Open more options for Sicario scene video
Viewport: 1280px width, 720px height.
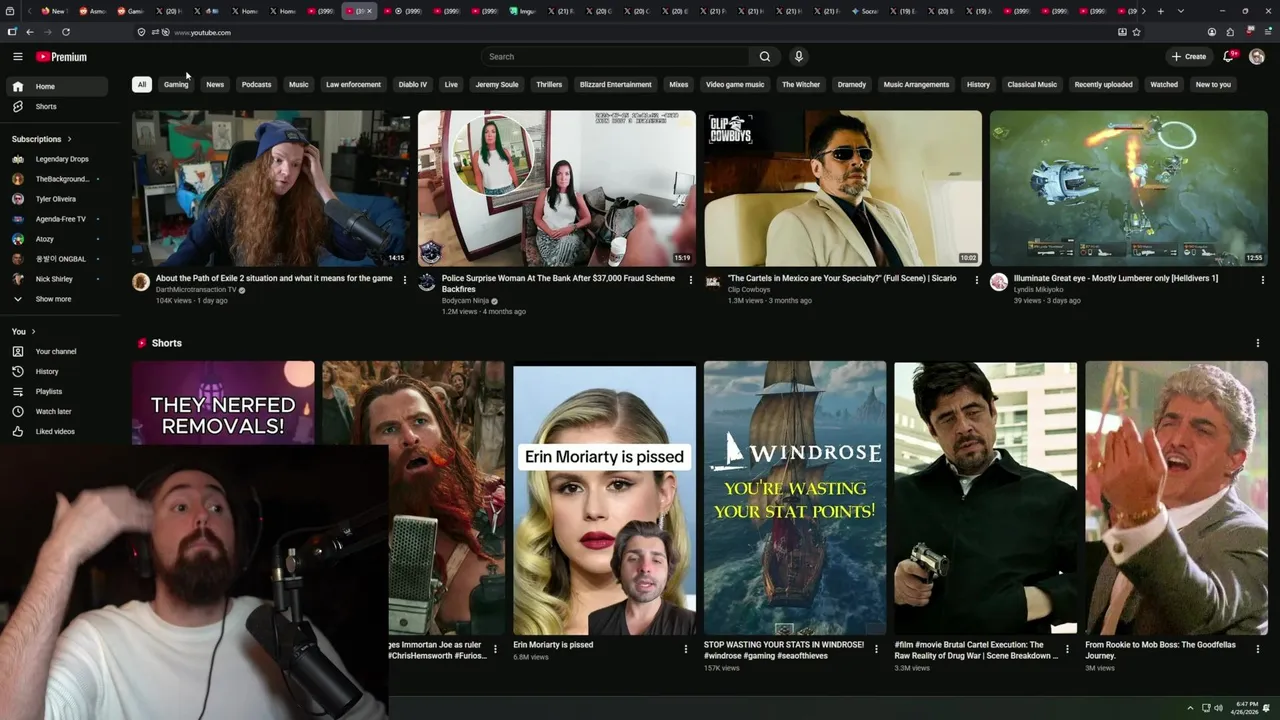coord(977,280)
